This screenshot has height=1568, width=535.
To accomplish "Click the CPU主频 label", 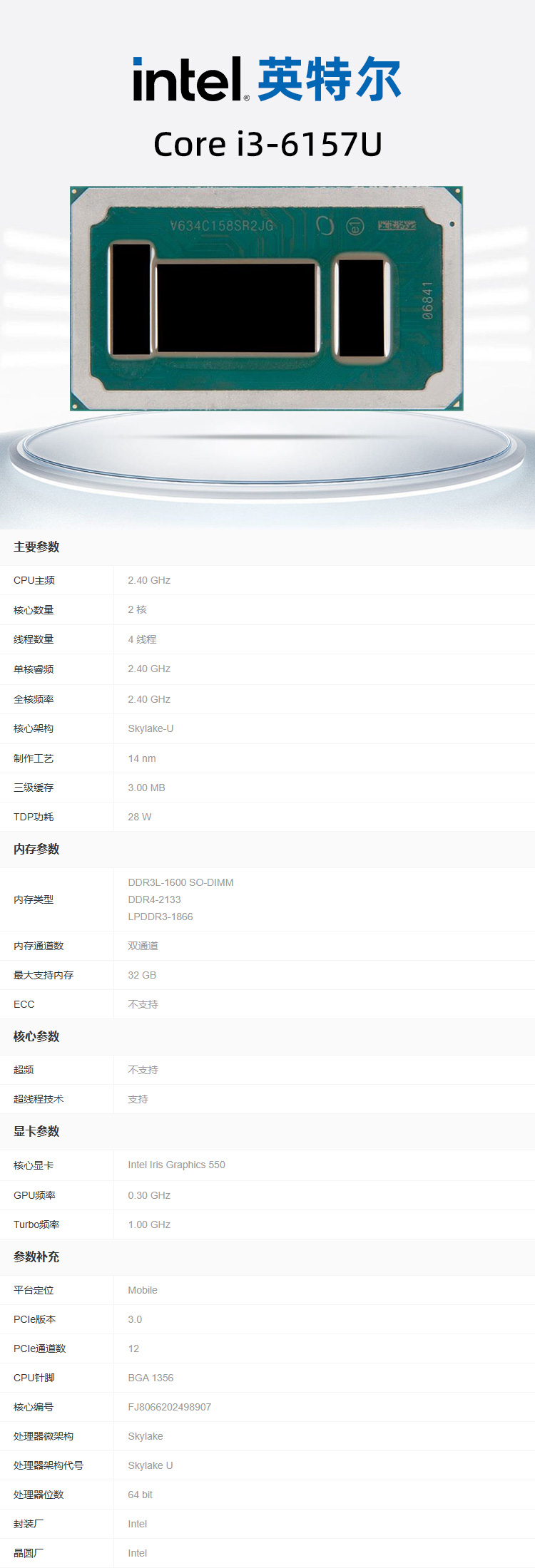I will point(34,580).
